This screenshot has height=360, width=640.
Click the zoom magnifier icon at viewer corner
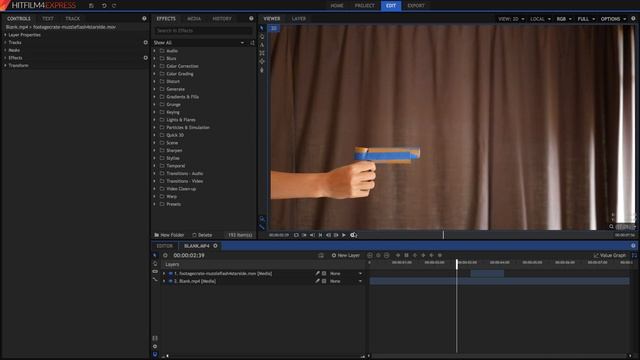[x=611, y=227]
